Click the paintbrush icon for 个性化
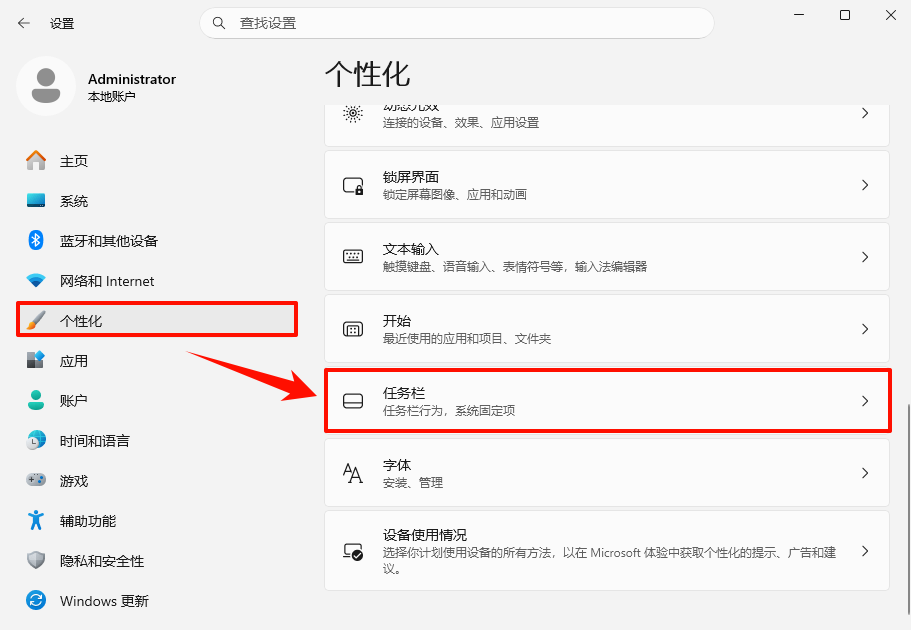Viewport: 911px width, 630px height. tap(36, 320)
